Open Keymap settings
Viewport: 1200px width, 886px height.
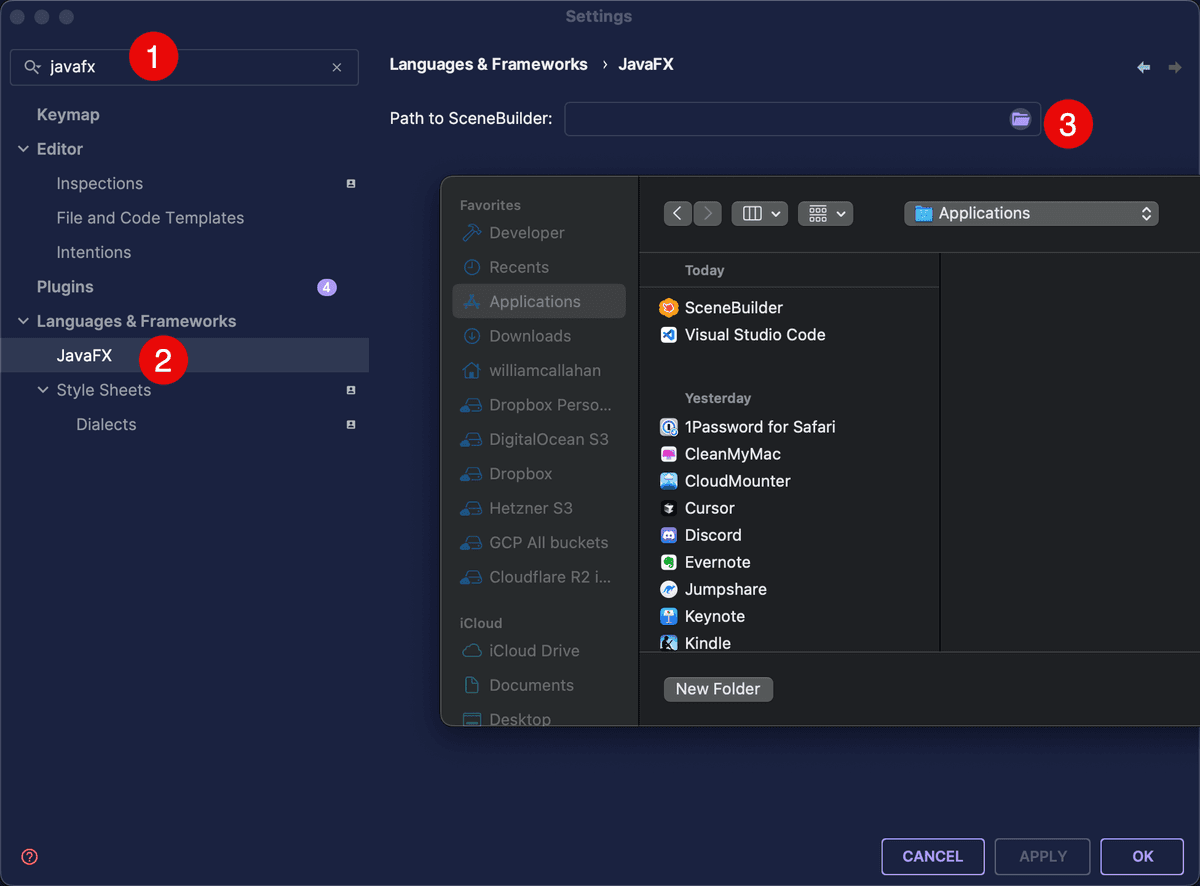(x=68, y=114)
